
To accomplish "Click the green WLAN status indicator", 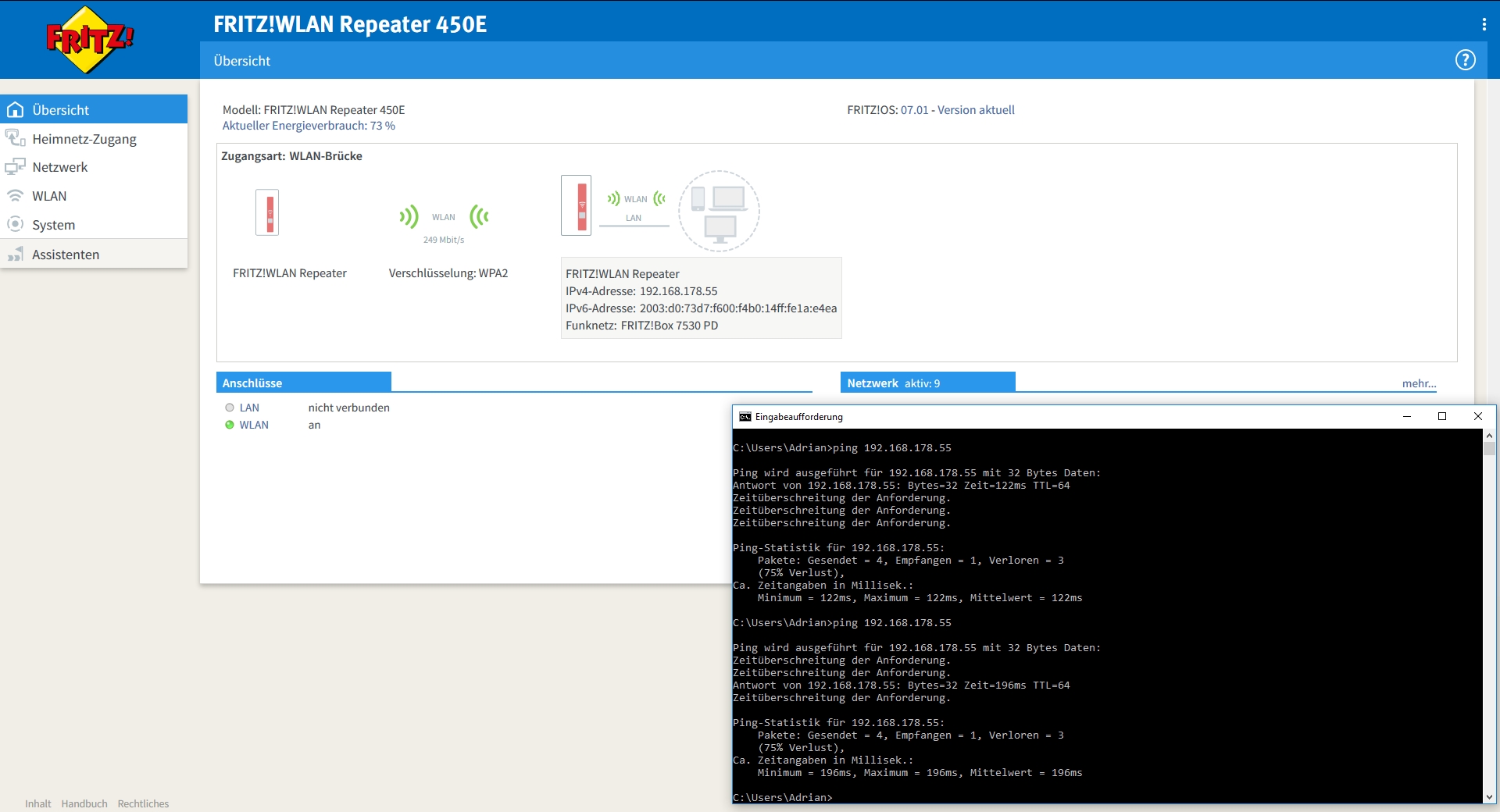I will (x=229, y=425).
